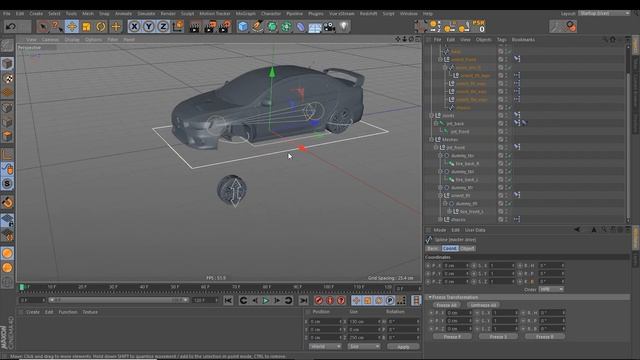Toggle Autokeying button
Screen dimensions: 640x360
[330, 301]
